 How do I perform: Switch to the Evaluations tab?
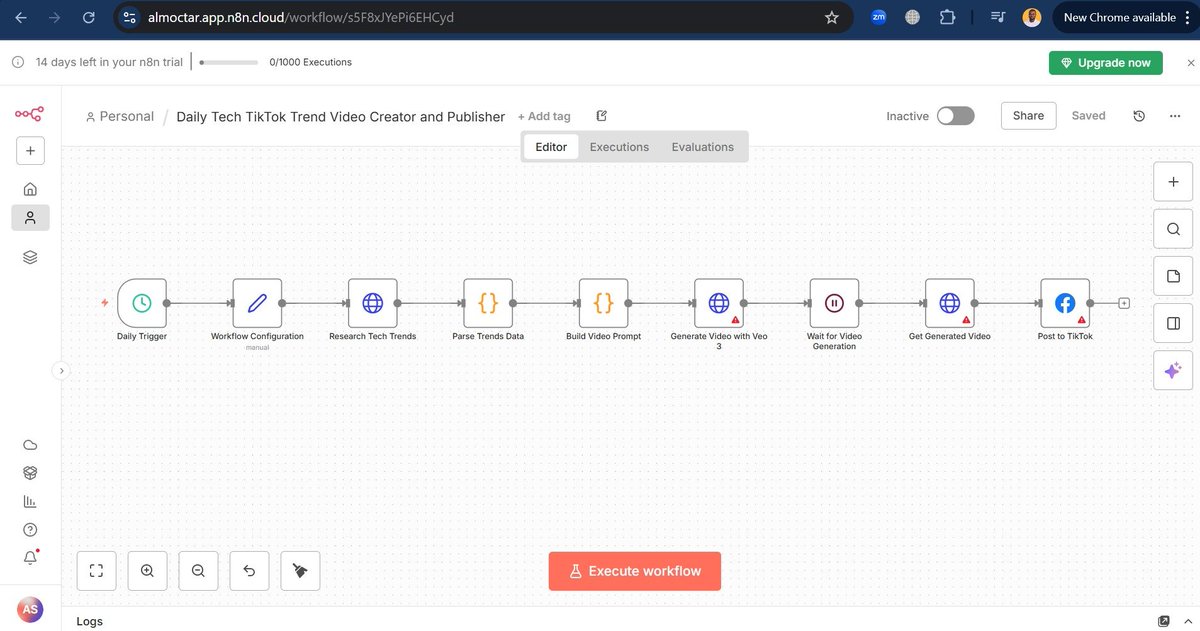(703, 147)
